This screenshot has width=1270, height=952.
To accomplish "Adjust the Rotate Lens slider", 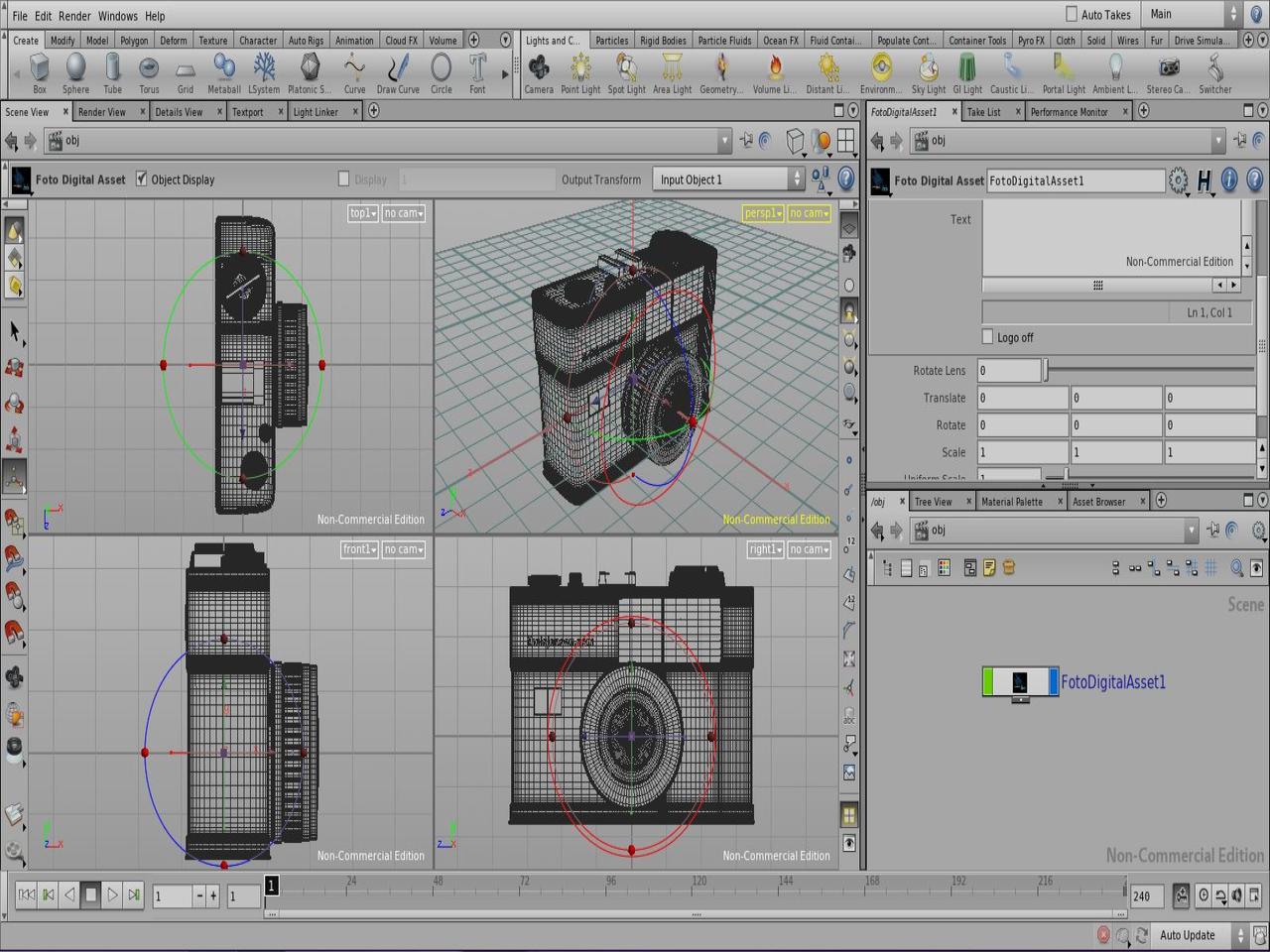I will tap(1046, 371).
